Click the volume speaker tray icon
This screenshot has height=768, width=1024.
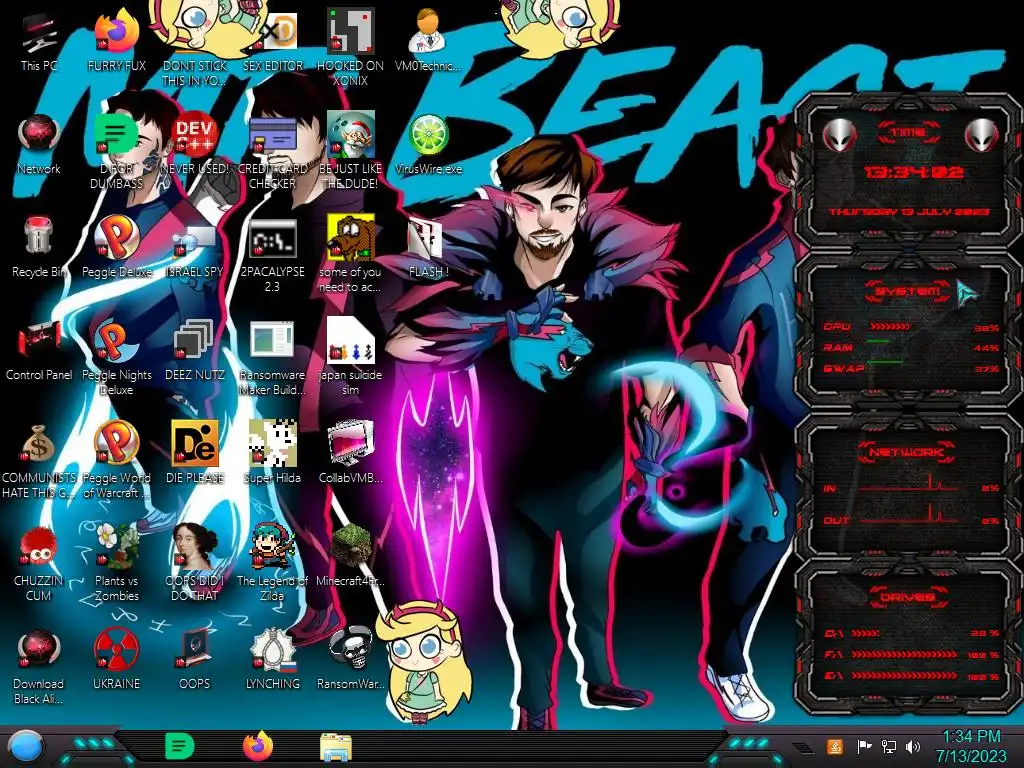point(912,746)
